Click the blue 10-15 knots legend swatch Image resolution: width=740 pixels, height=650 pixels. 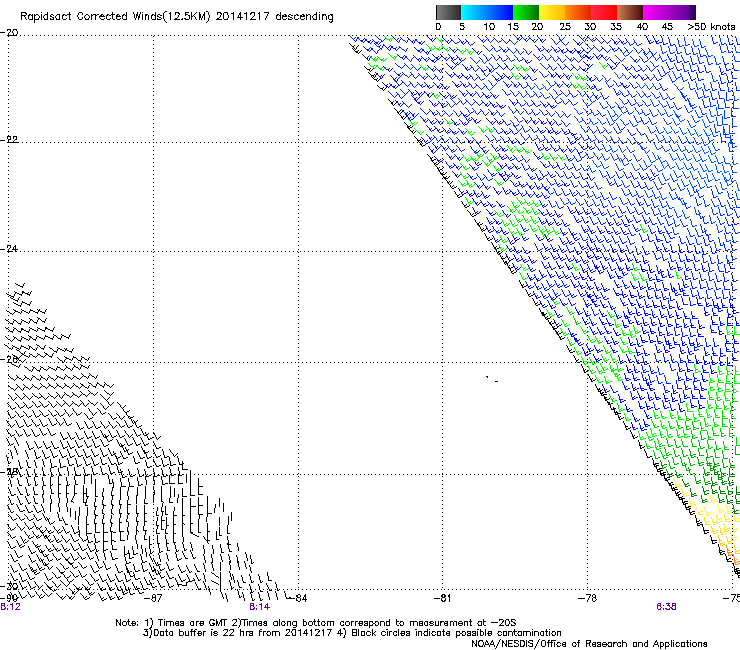point(500,12)
